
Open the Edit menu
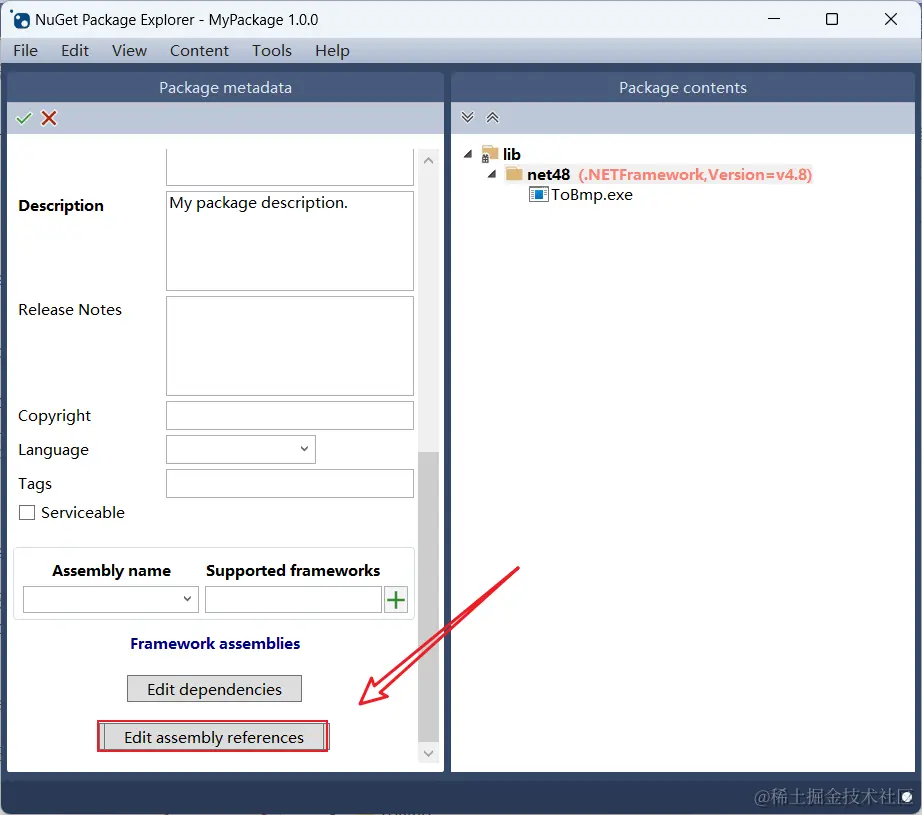pos(75,51)
